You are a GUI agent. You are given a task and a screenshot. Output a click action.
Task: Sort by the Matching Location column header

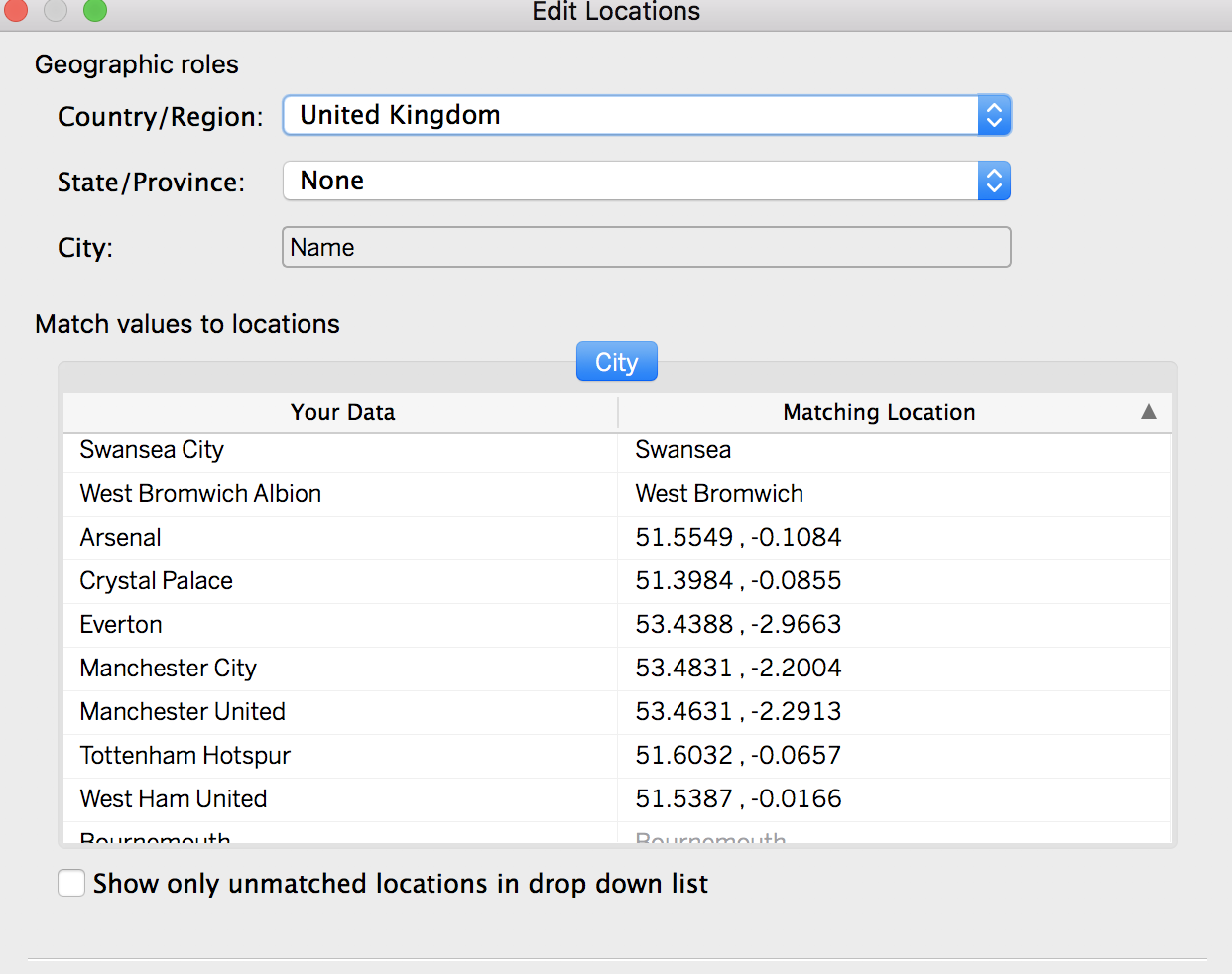(x=879, y=413)
